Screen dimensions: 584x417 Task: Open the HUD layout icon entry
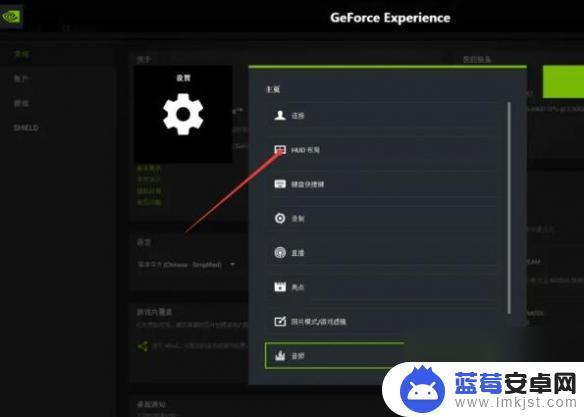280,150
